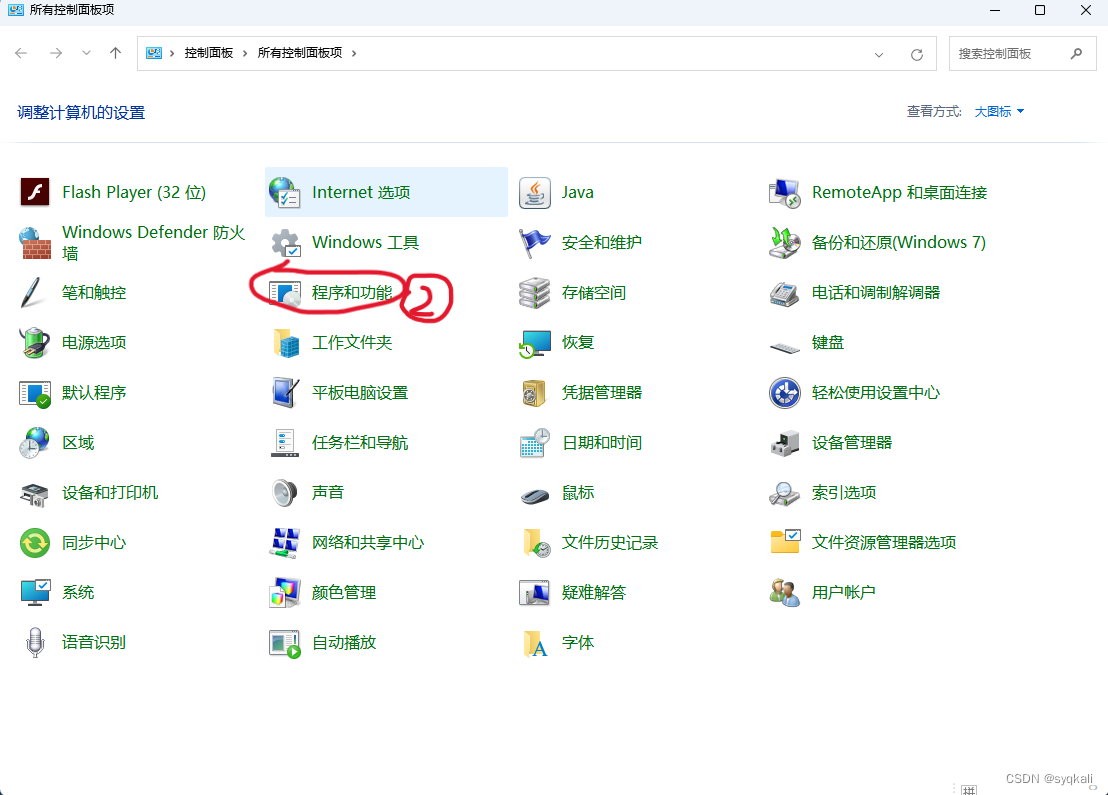
Task: Open 颜色管理 icon
Action: click(x=285, y=592)
